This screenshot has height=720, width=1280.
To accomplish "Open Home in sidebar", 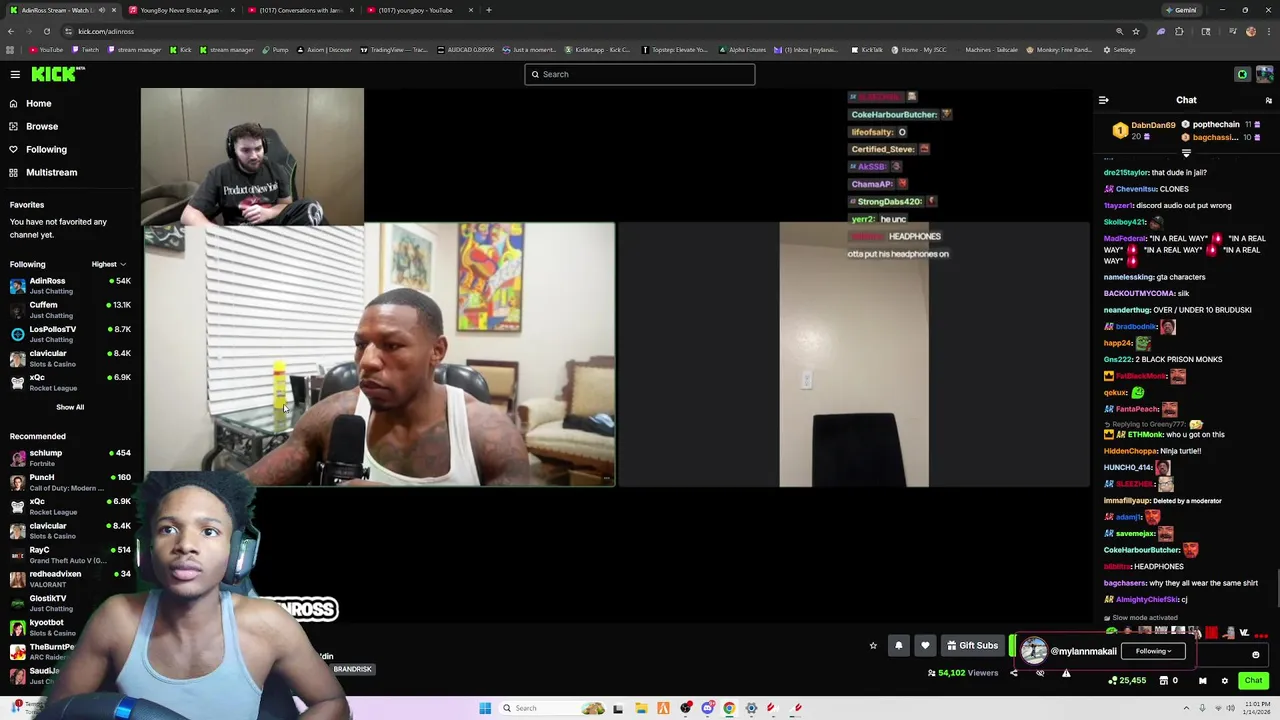I will pyautogui.click(x=38, y=103).
